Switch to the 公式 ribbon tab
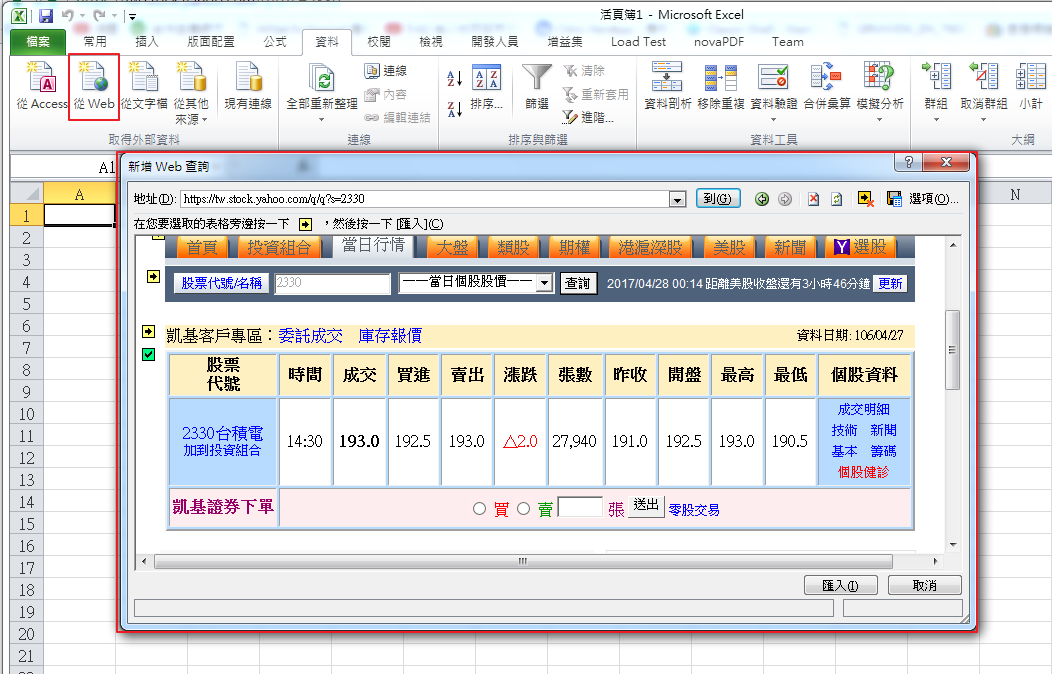Image resolution: width=1052 pixels, height=674 pixels. pos(274,42)
